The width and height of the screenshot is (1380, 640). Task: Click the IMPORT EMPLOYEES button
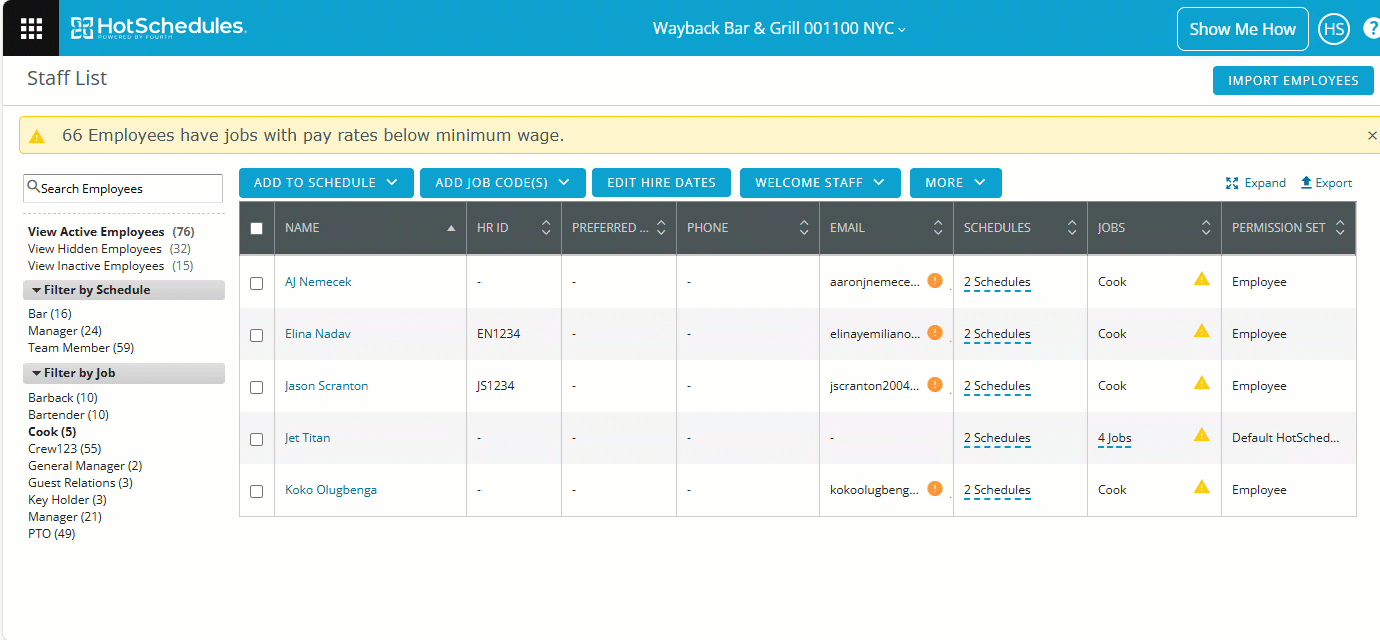(x=1293, y=81)
